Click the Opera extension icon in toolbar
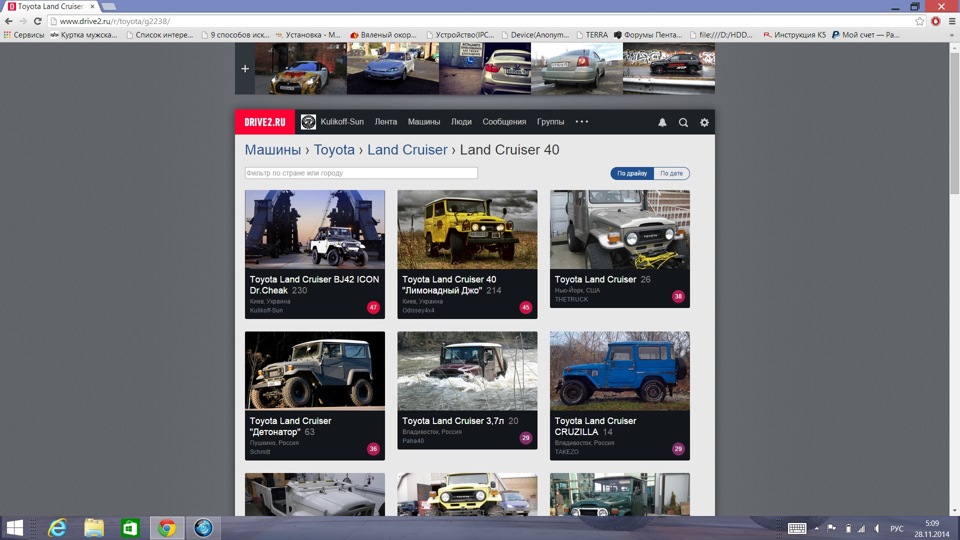The height and width of the screenshot is (540, 960). pos(936,21)
